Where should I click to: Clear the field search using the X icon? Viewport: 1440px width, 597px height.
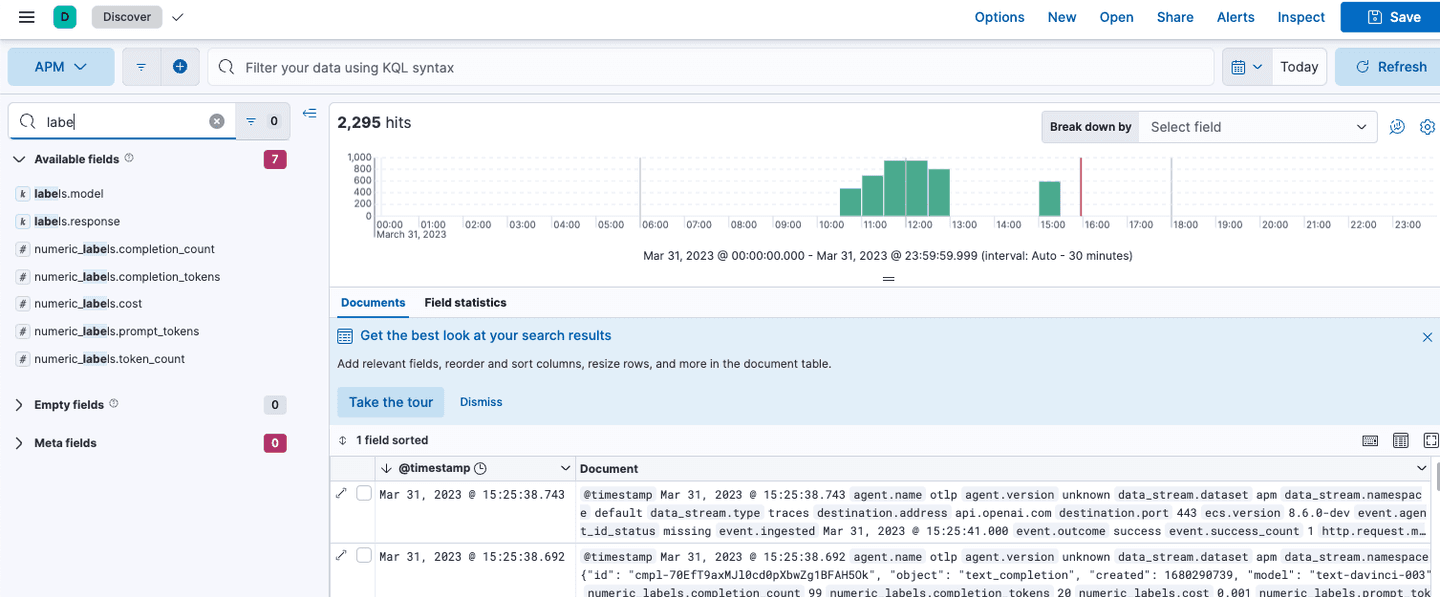coord(217,120)
